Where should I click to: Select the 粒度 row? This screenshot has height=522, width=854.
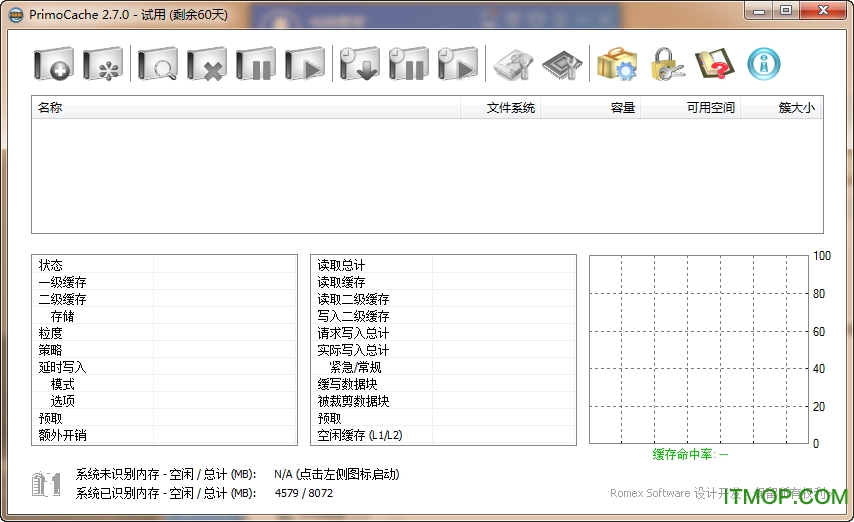tap(164, 332)
